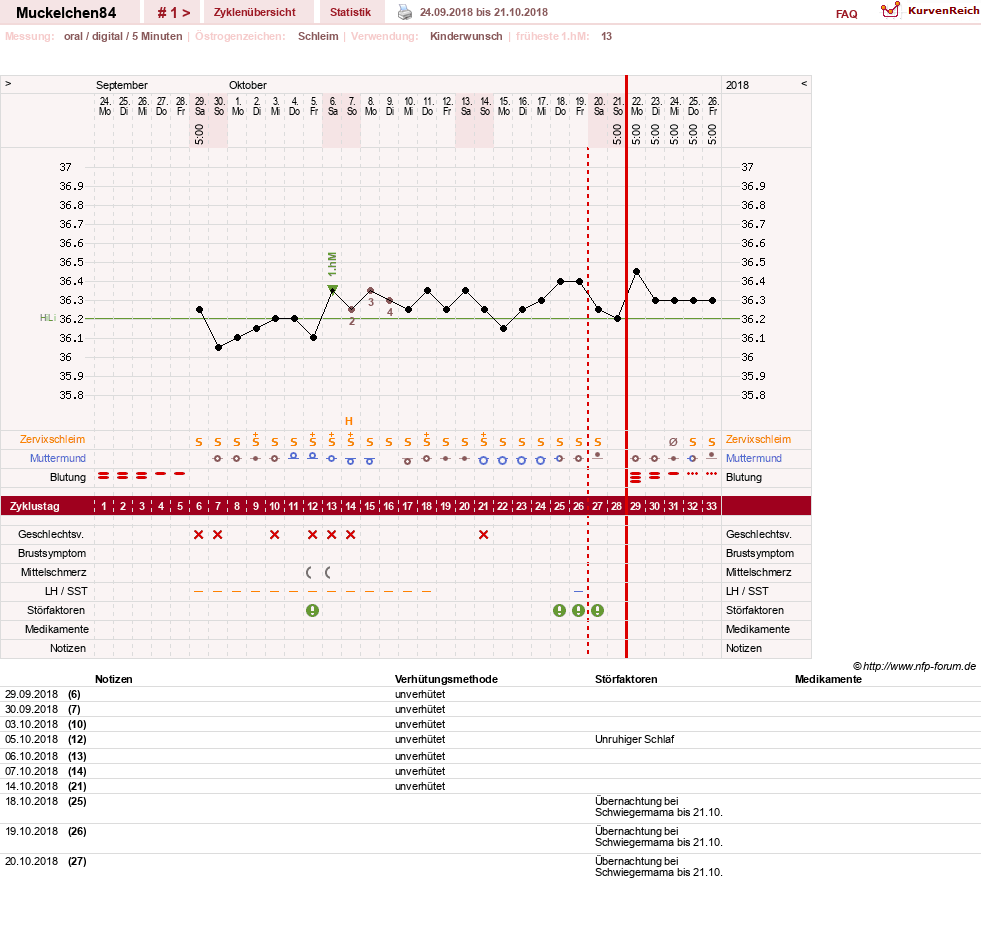Image resolution: width=981 pixels, height=940 pixels.
Task: Click the green Störfaktoren icon on cycle day 12
Action: (x=312, y=610)
